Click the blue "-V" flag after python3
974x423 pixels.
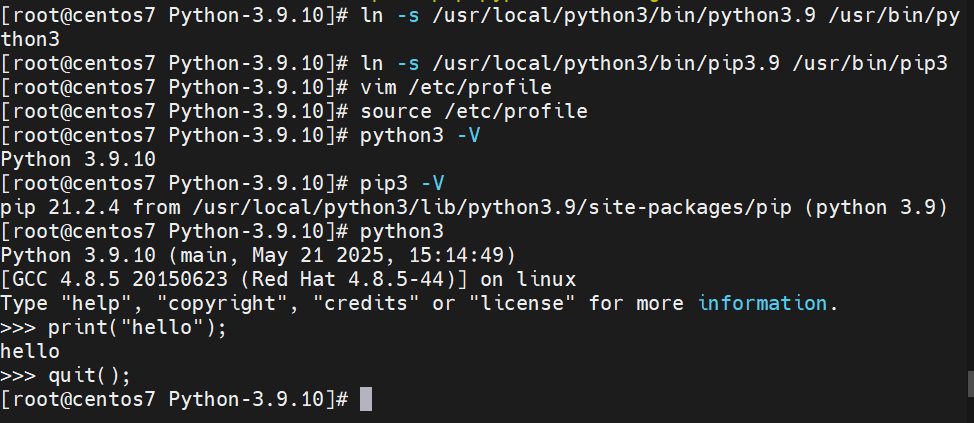tap(468, 135)
